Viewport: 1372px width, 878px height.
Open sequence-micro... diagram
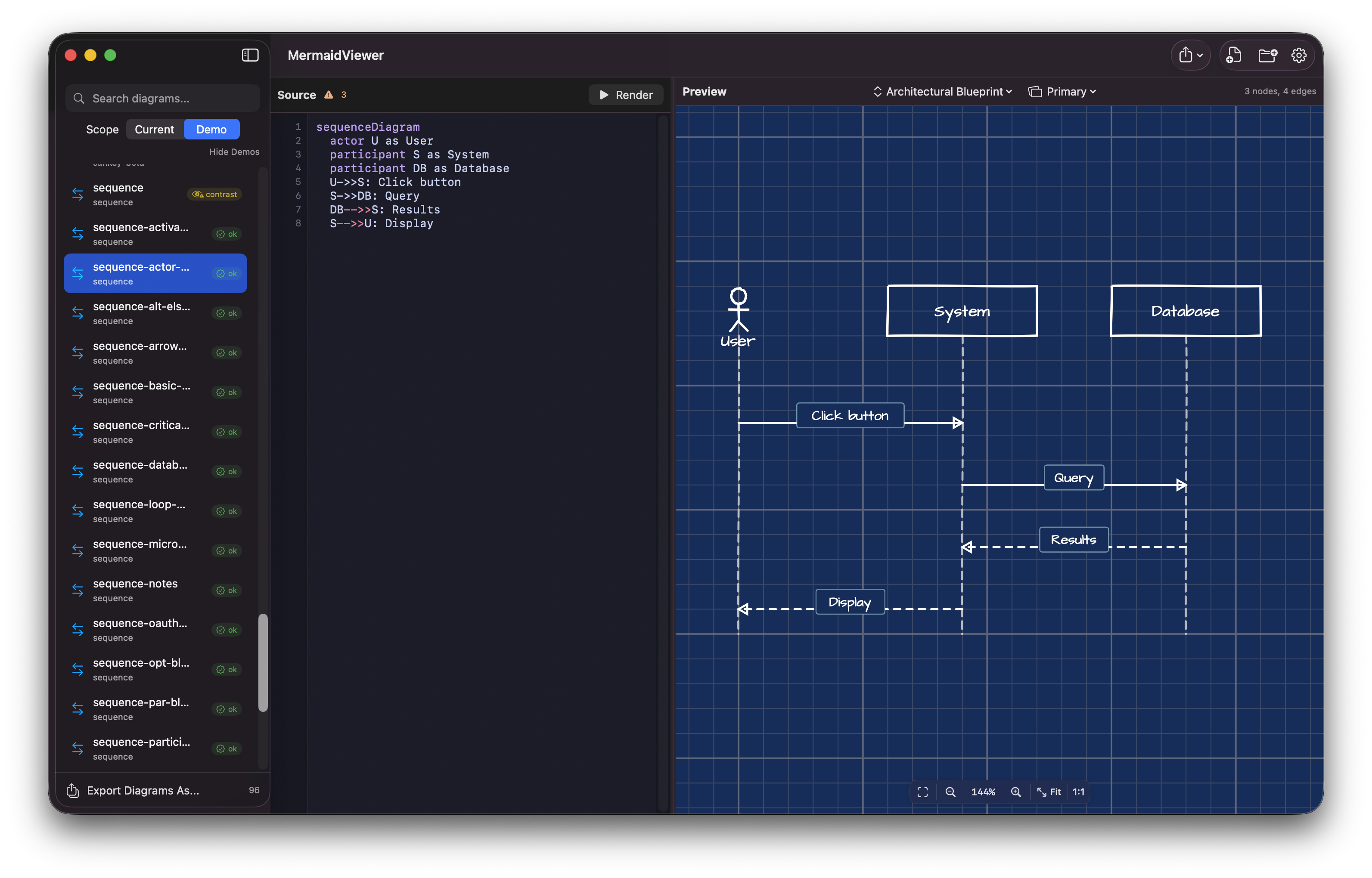(155, 551)
